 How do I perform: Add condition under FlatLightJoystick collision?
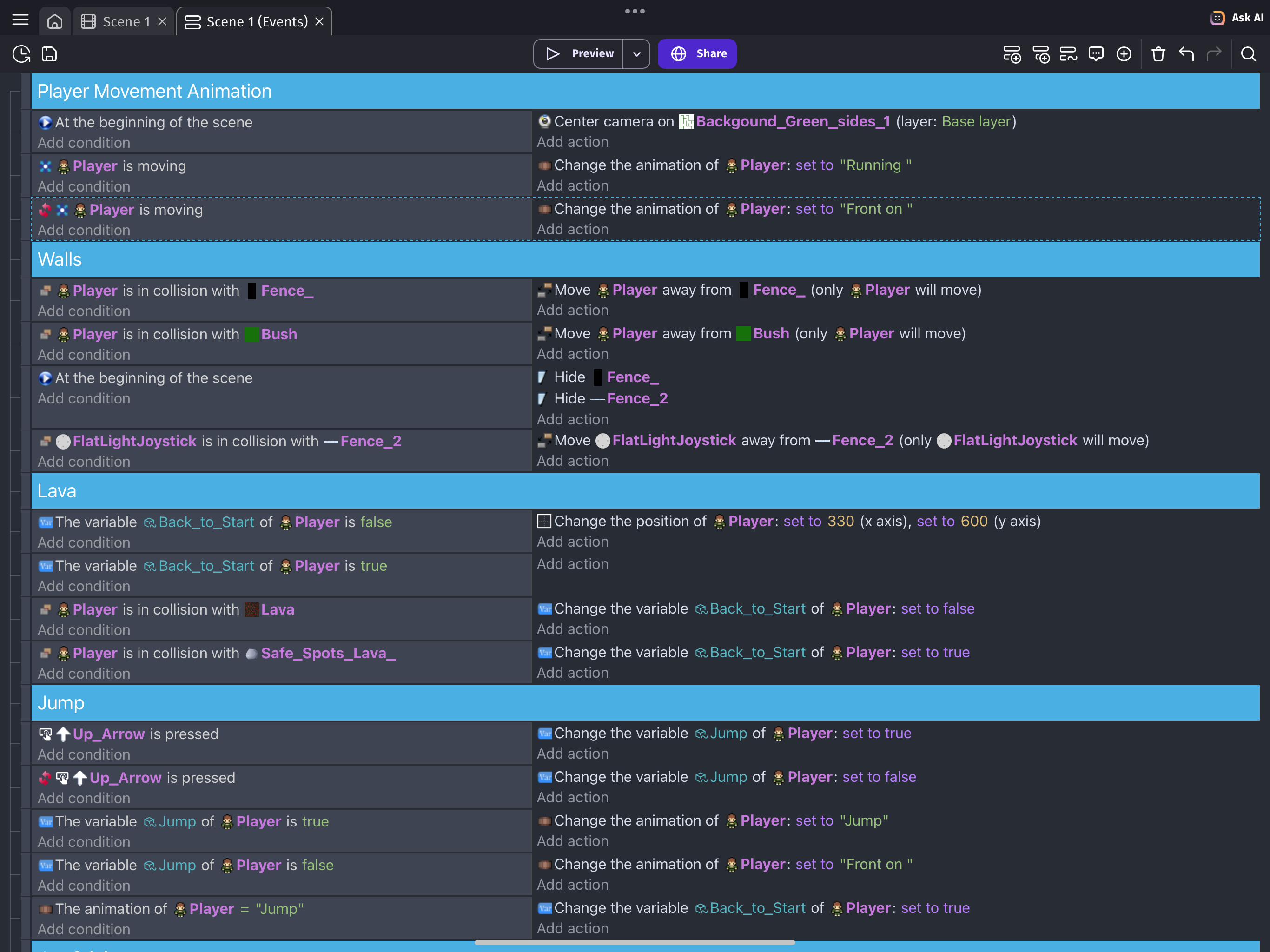click(84, 462)
